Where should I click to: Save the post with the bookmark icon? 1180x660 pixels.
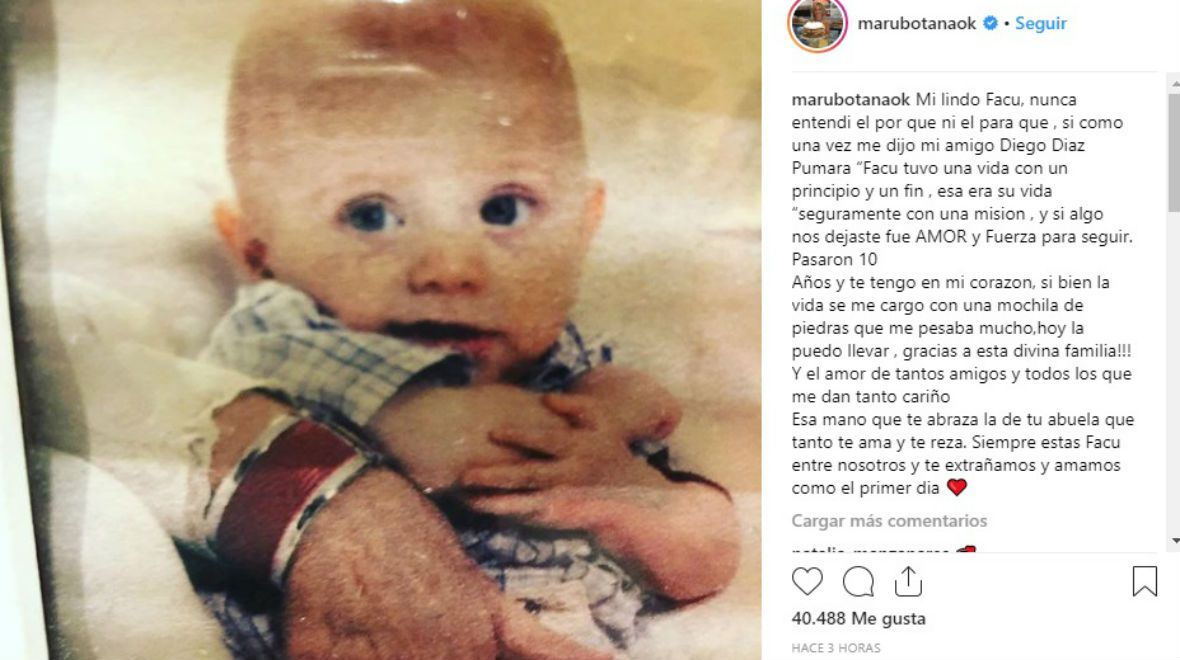[1145, 582]
